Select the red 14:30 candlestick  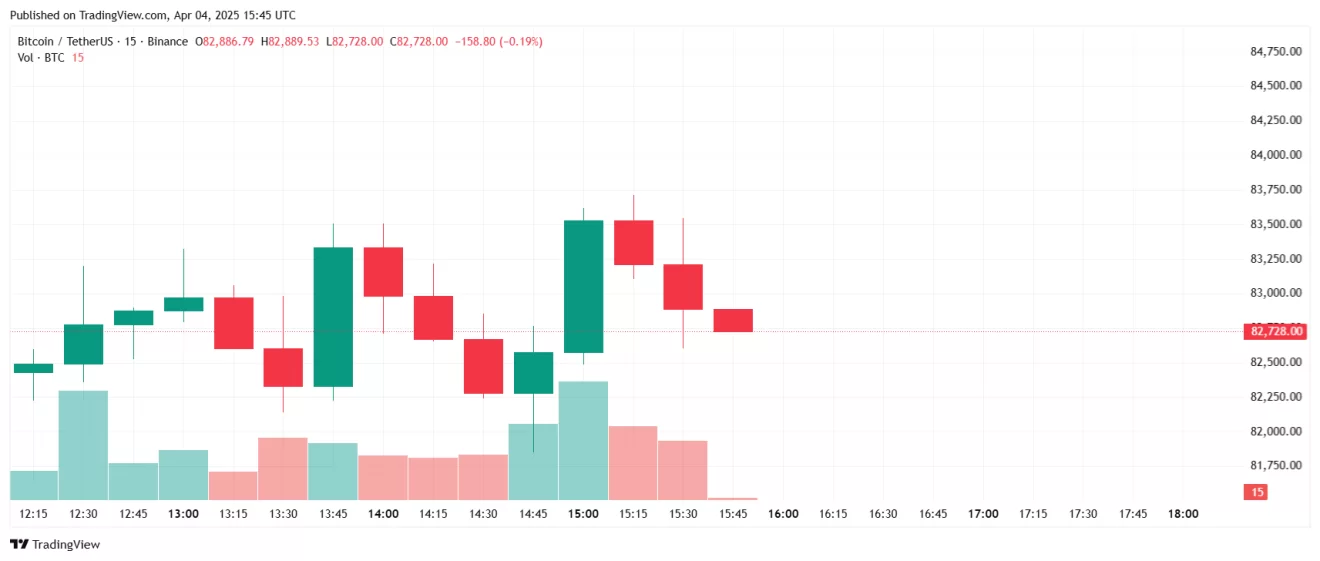pyautogui.click(x=483, y=366)
